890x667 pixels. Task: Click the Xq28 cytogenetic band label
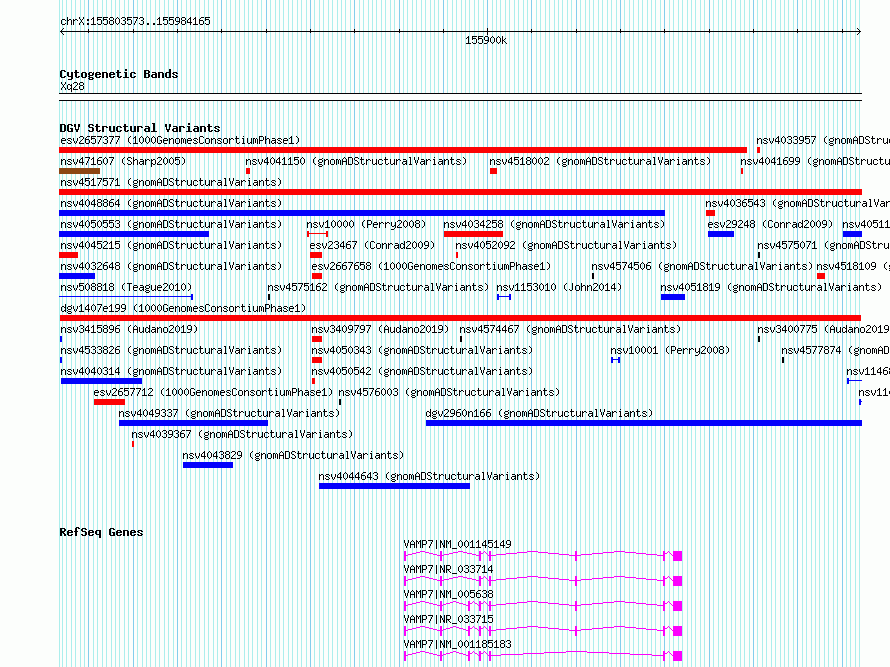[x=72, y=86]
